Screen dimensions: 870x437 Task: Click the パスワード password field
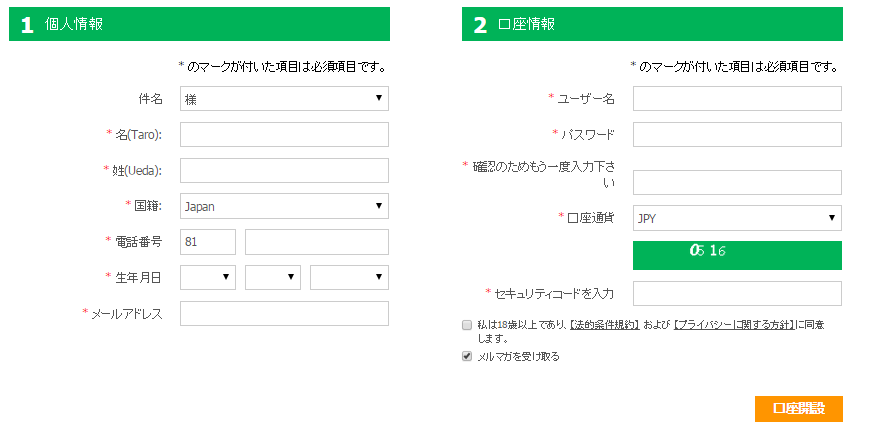click(x=737, y=135)
